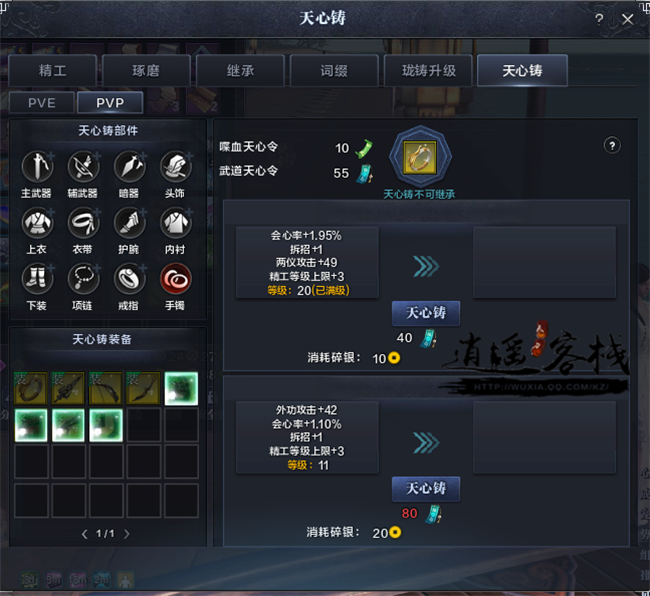
Task: Switch to the PVE mode toggle
Action: click(x=42, y=102)
